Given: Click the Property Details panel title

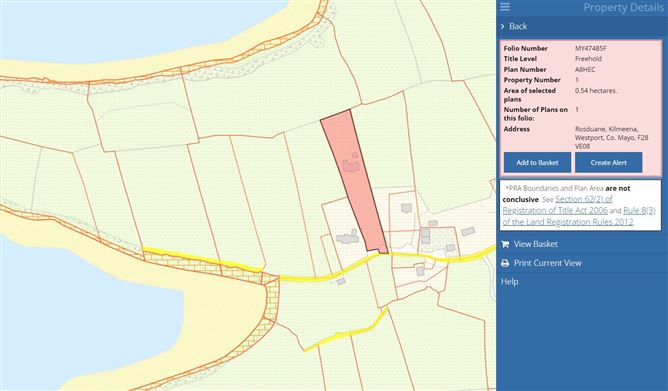Looking at the screenshot, I should [623, 7].
